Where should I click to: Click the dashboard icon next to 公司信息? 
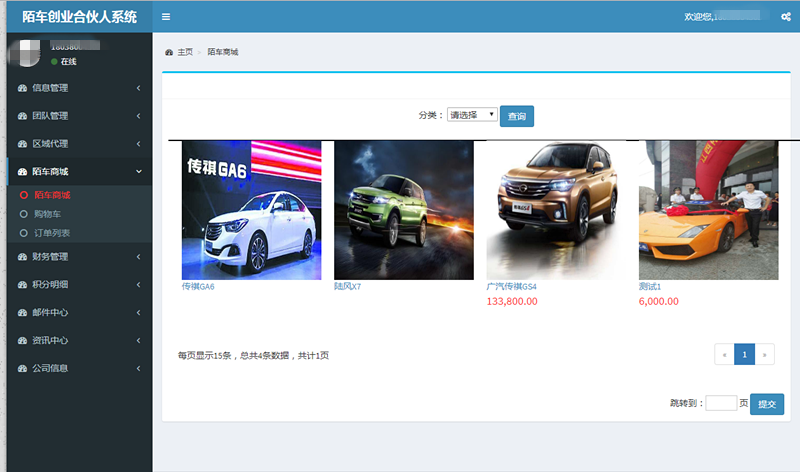pos(22,368)
